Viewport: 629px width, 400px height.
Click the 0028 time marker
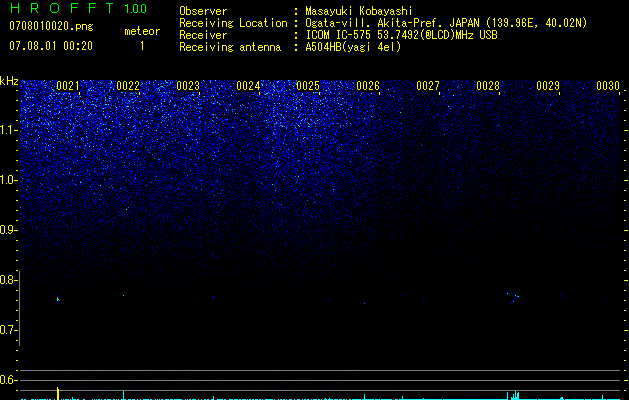[x=488, y=86]
